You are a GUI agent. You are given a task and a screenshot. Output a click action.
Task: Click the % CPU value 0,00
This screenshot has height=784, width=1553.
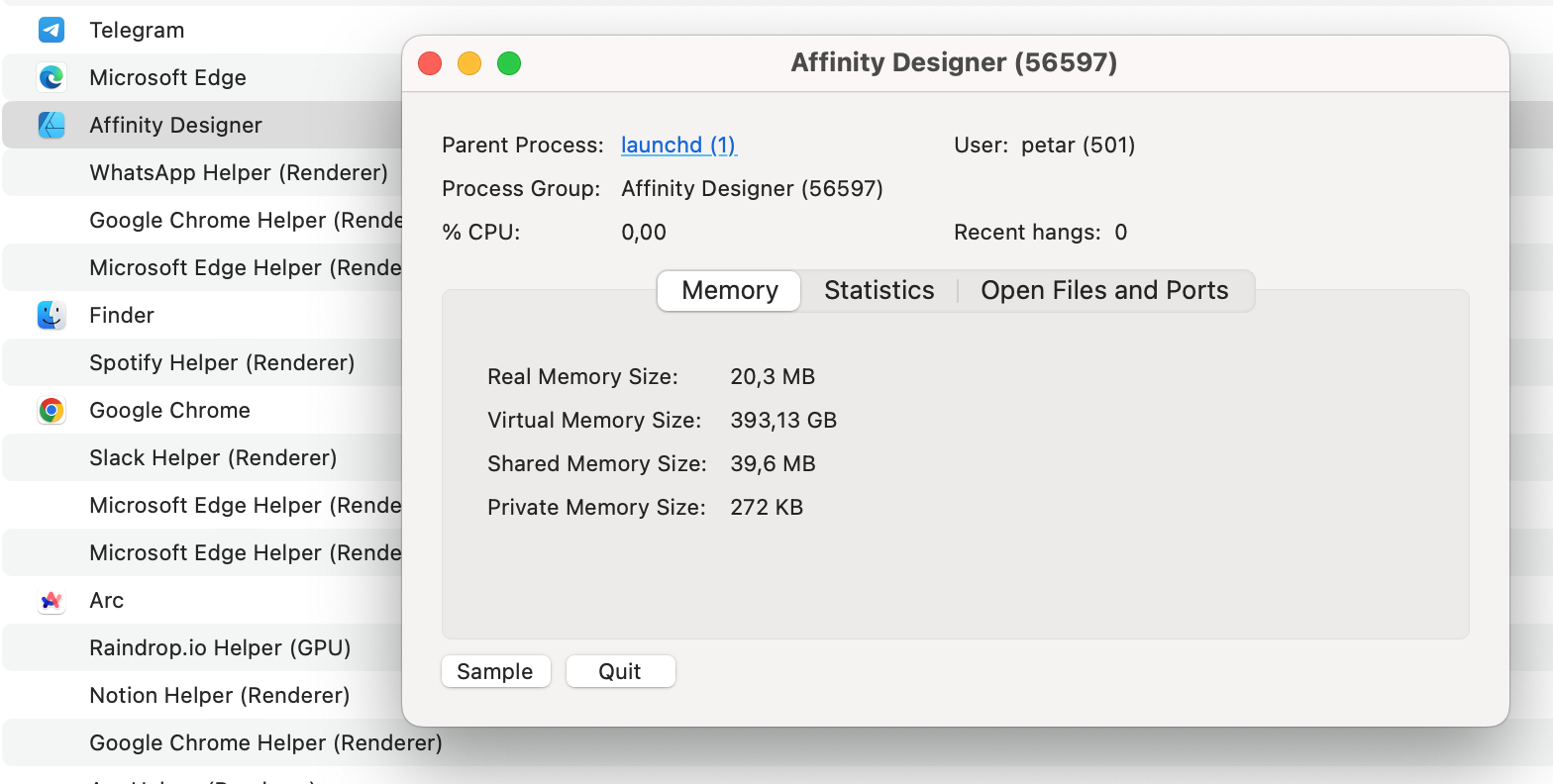[644, 233]
